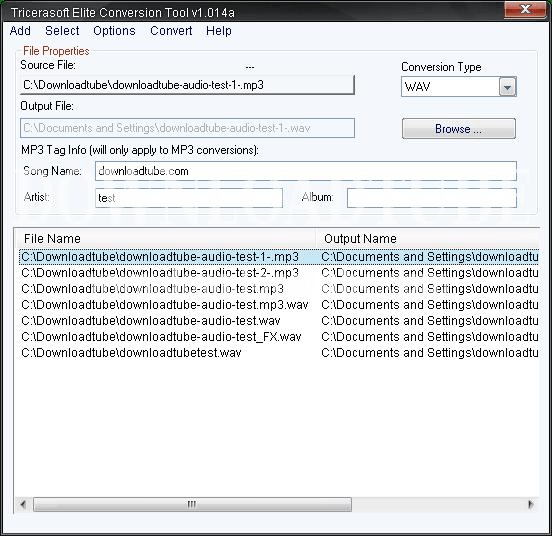This screenshot has width=552, height=536.
Task: Open the Select menu
Action: click(x=62, y=31)
